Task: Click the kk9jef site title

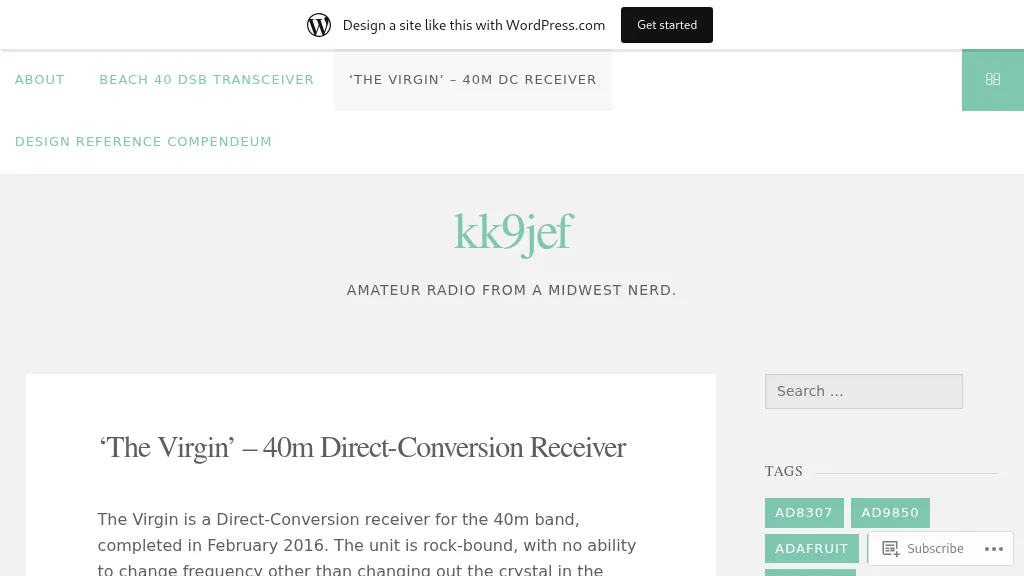Action: point(514,233)
